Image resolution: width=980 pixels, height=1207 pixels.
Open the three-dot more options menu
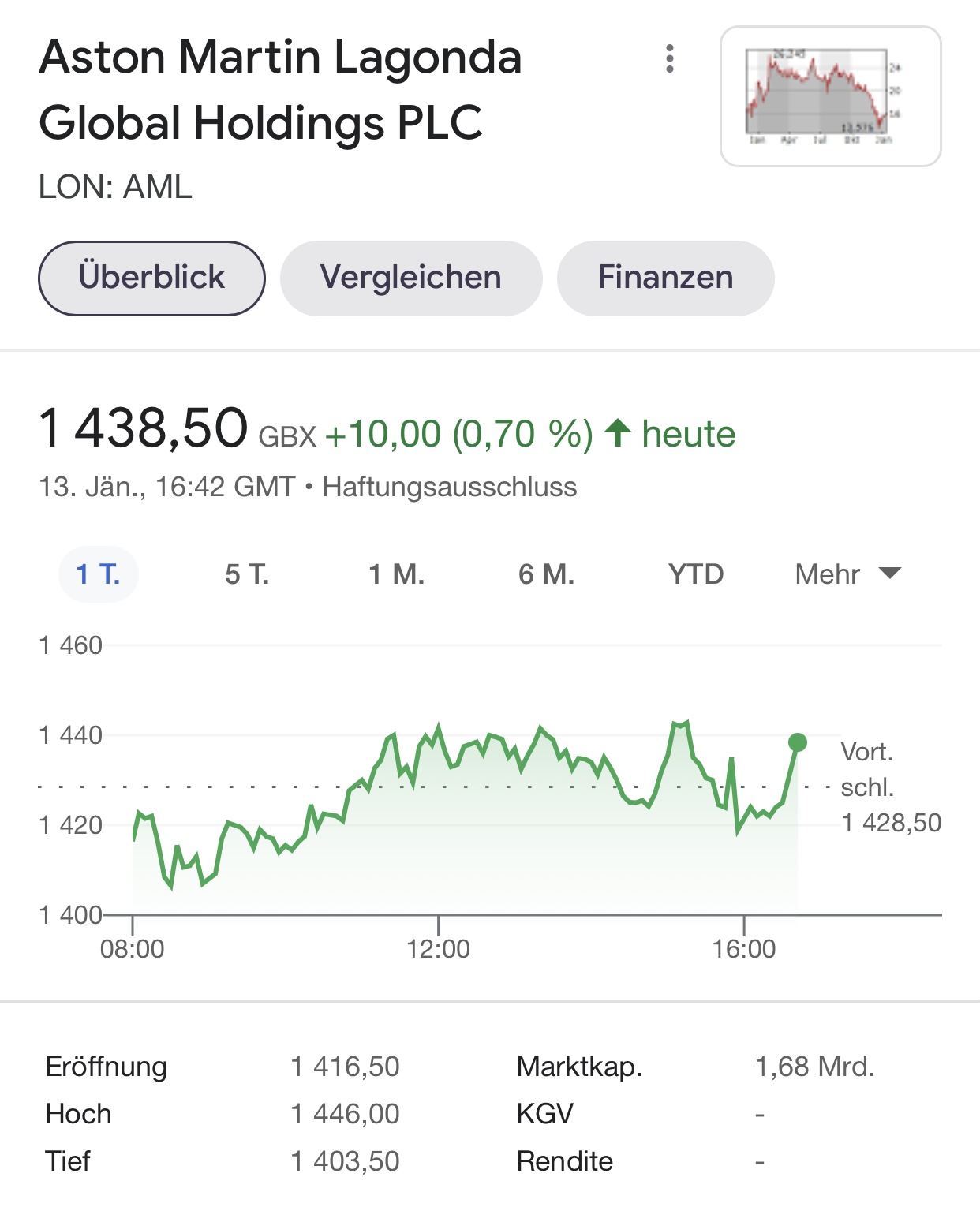click(x=670, y=59)
